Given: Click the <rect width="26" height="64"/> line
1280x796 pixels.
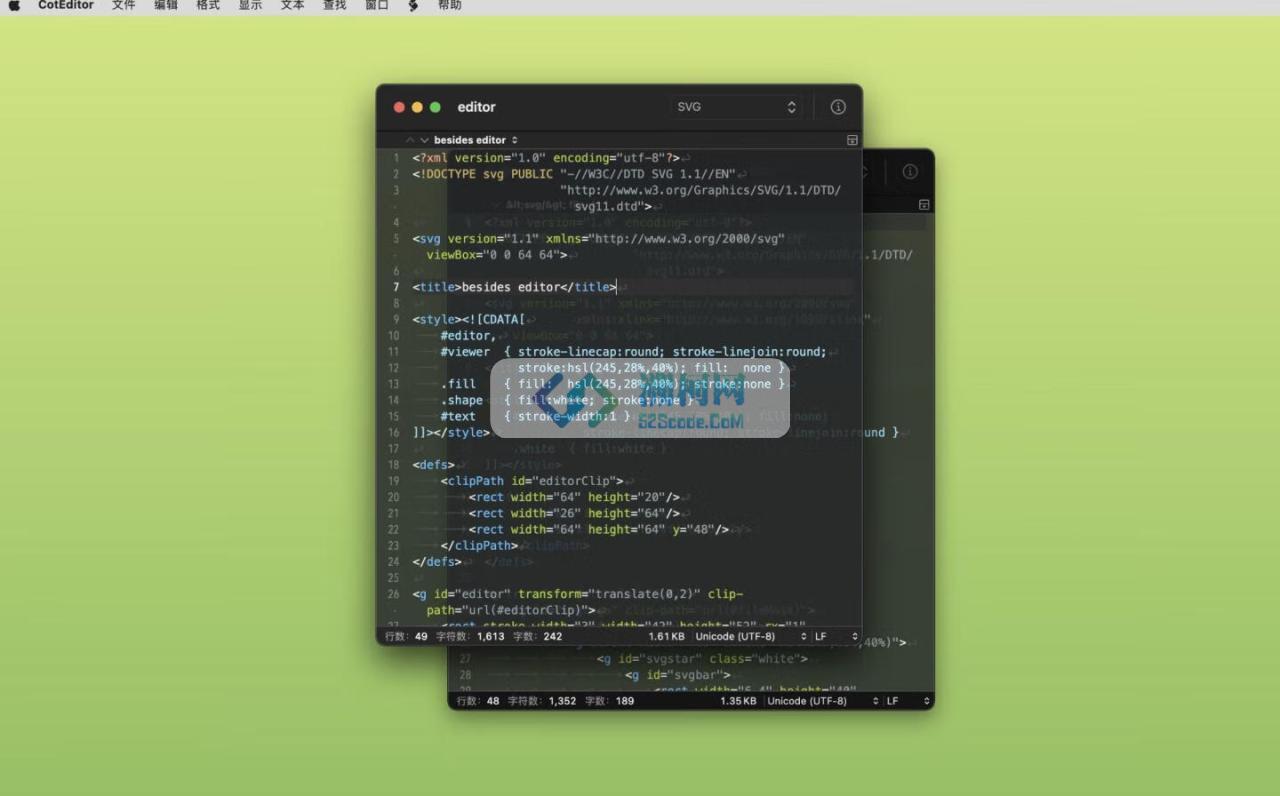Looking at the screenshot, I should click(x=574, y=513).
